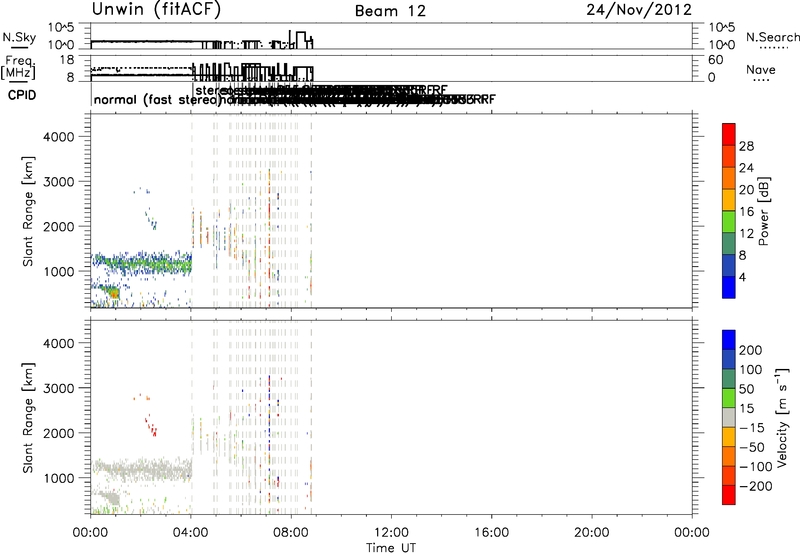The width and height of the screenshot is (800, 554).
Task: Click the 'N.Sky' axis label
Action: pyautogui.click(x=19, y=37)
